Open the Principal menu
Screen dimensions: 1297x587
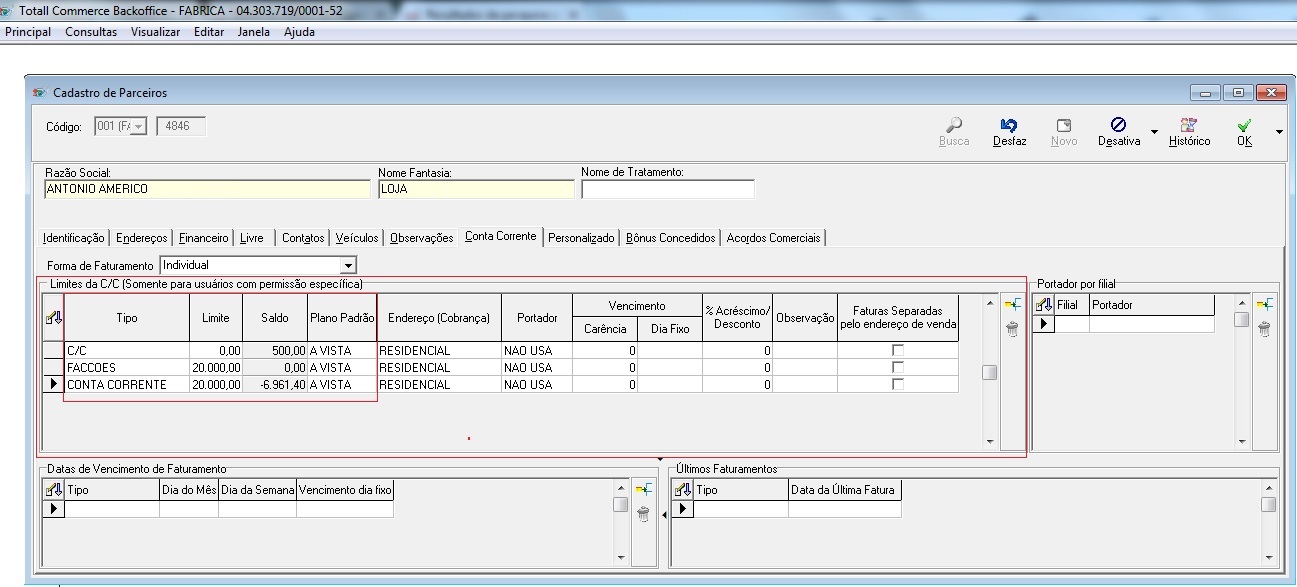(28, 32)
